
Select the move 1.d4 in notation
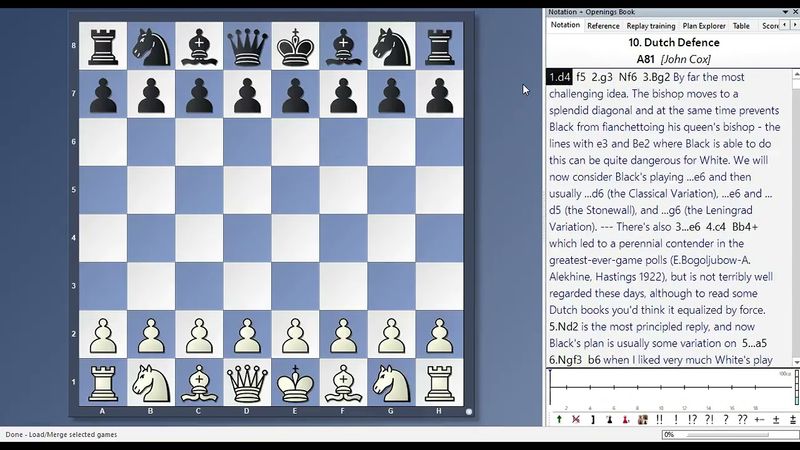(x=558, y=77)
